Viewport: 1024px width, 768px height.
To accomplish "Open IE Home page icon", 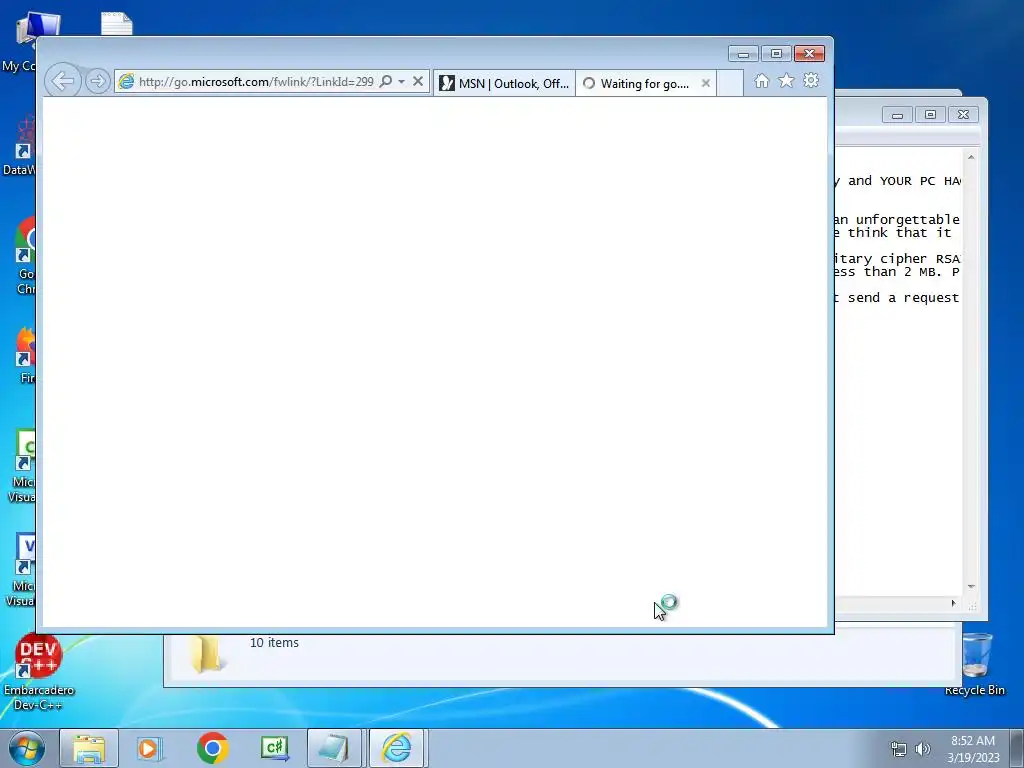I will pyautogui.click(x=761, y=81).
